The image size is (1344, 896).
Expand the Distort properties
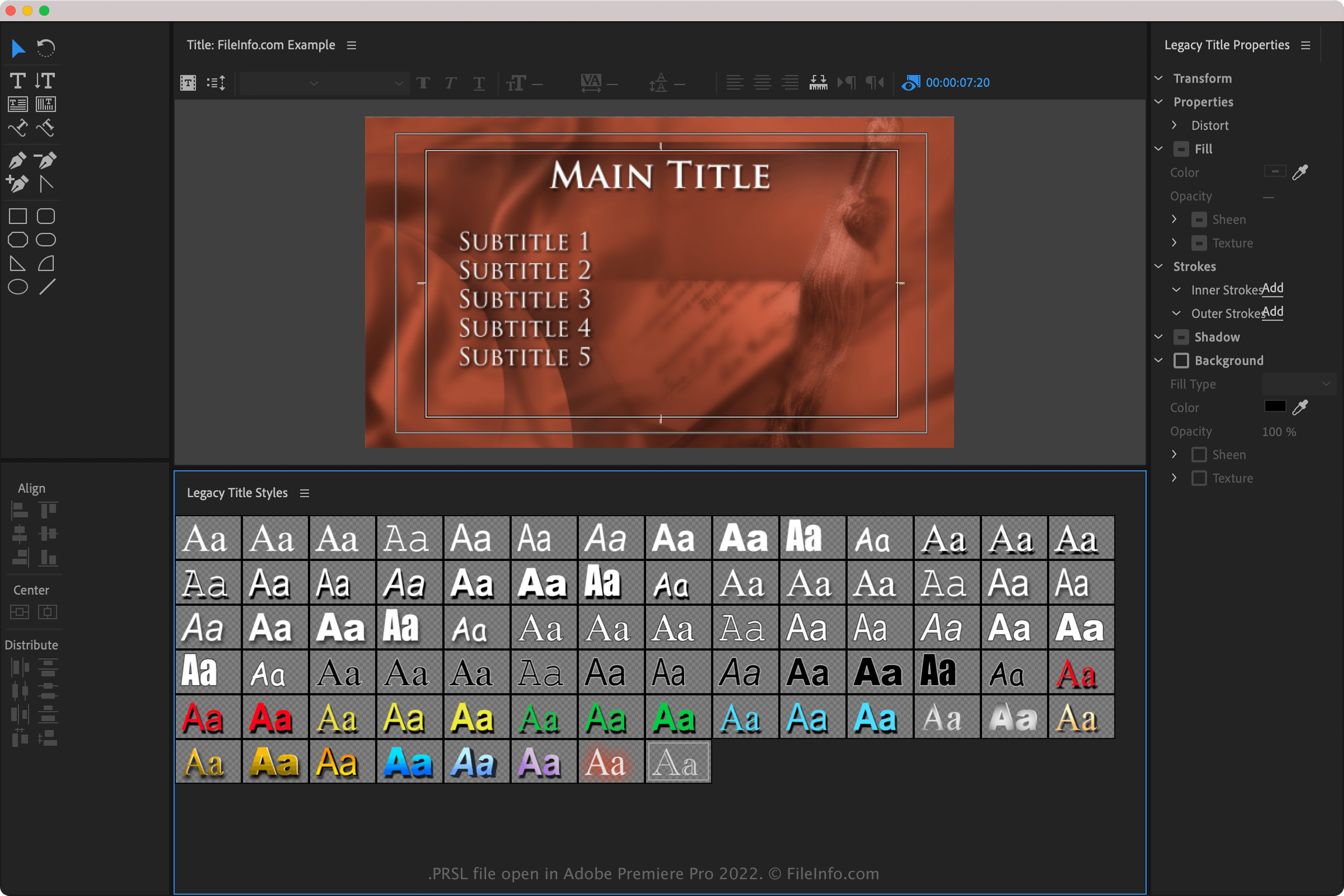pyautogui.click(x=1174, y=125)
